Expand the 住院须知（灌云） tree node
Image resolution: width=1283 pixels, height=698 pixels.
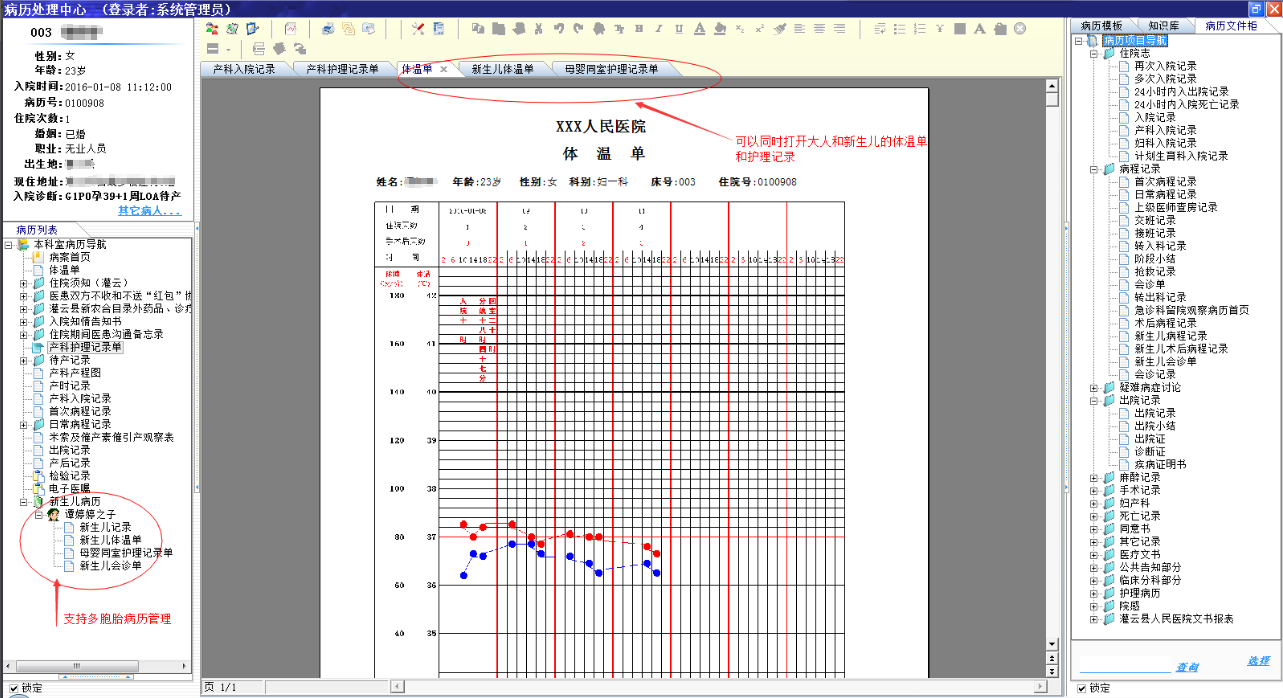pos(24,283)
